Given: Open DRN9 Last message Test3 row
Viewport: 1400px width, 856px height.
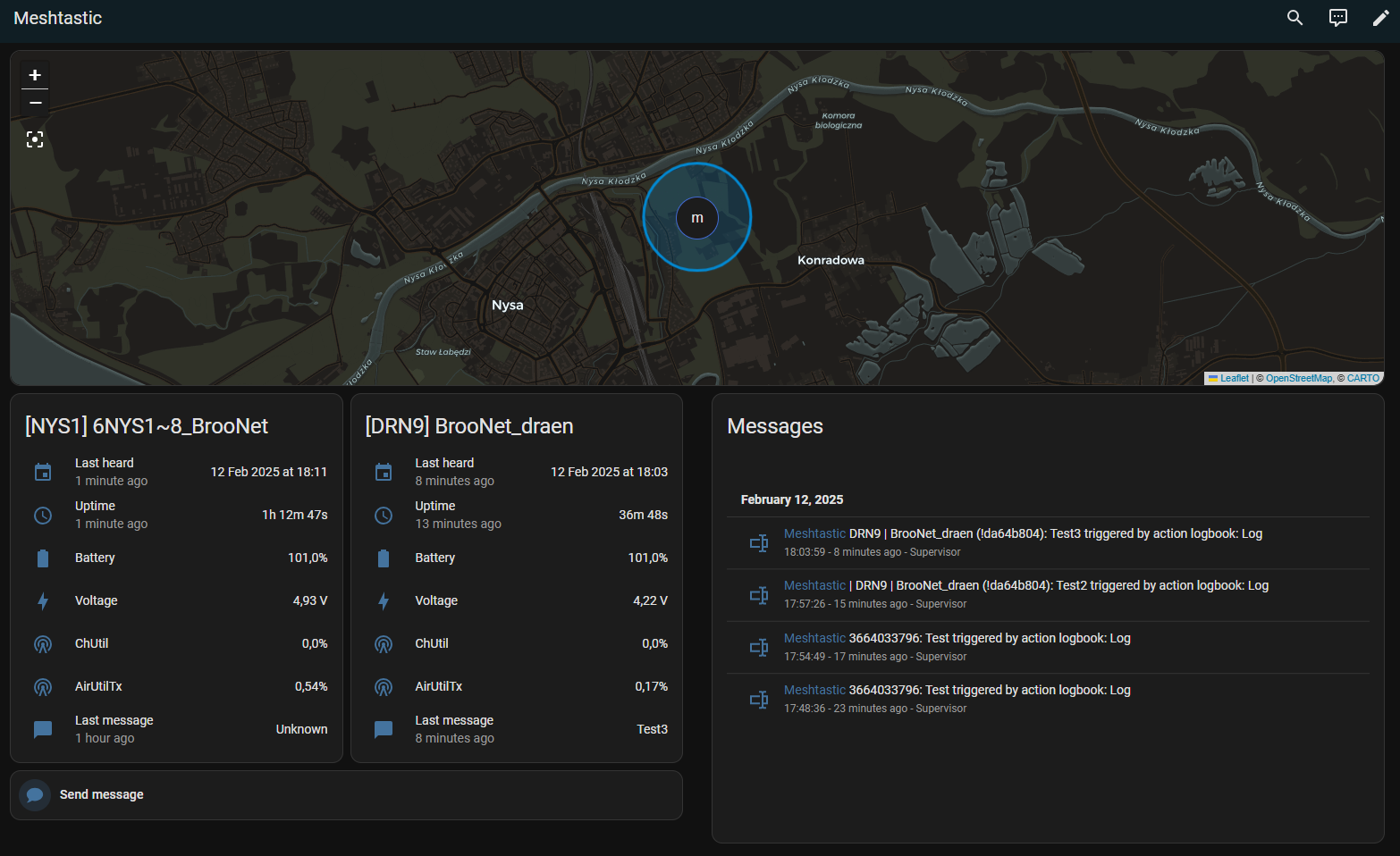Looking at the screenshot, I should pyautogui.click(x=517, y=729).
